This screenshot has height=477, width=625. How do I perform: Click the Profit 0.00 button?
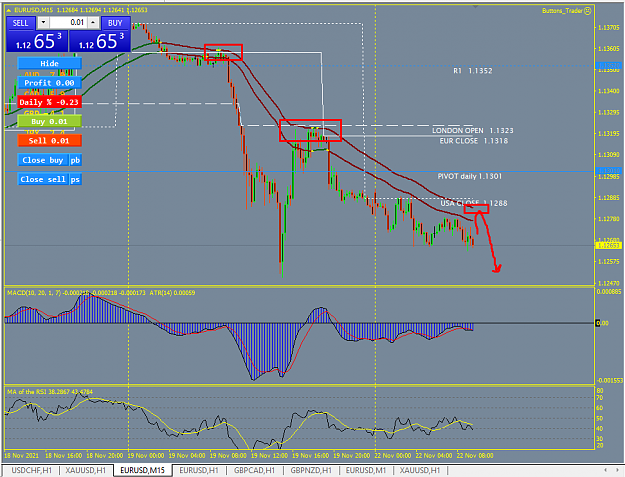click(49, 83)
